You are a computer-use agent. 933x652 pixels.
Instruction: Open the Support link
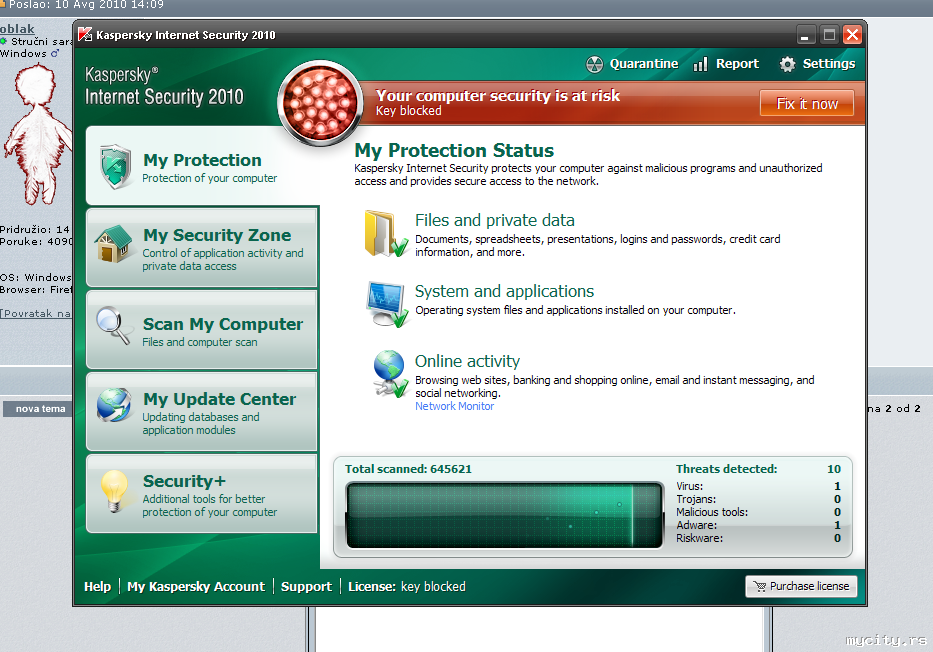click(306, 587)
